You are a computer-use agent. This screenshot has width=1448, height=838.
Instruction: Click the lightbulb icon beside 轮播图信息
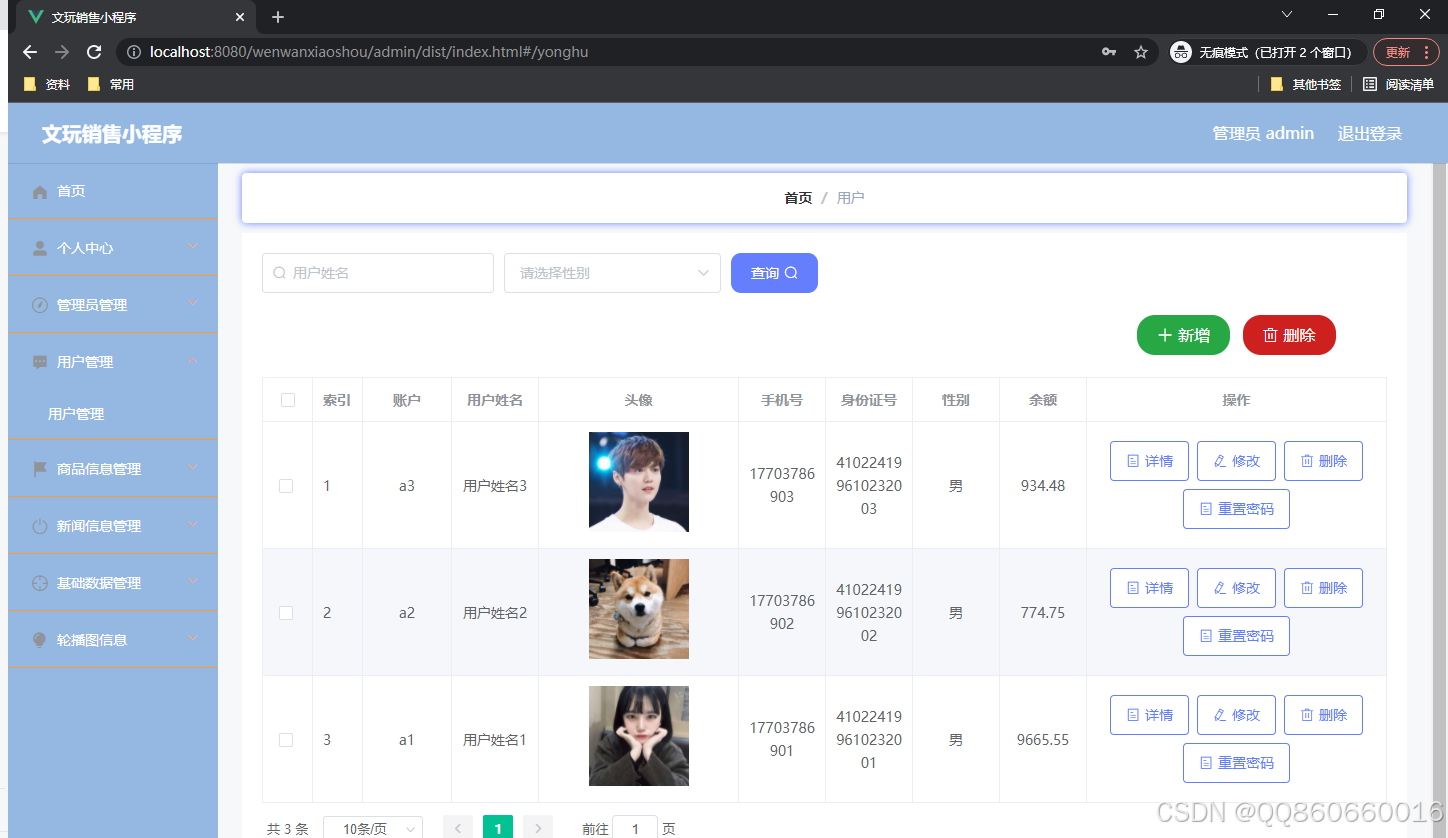click(x=40, y=640)
